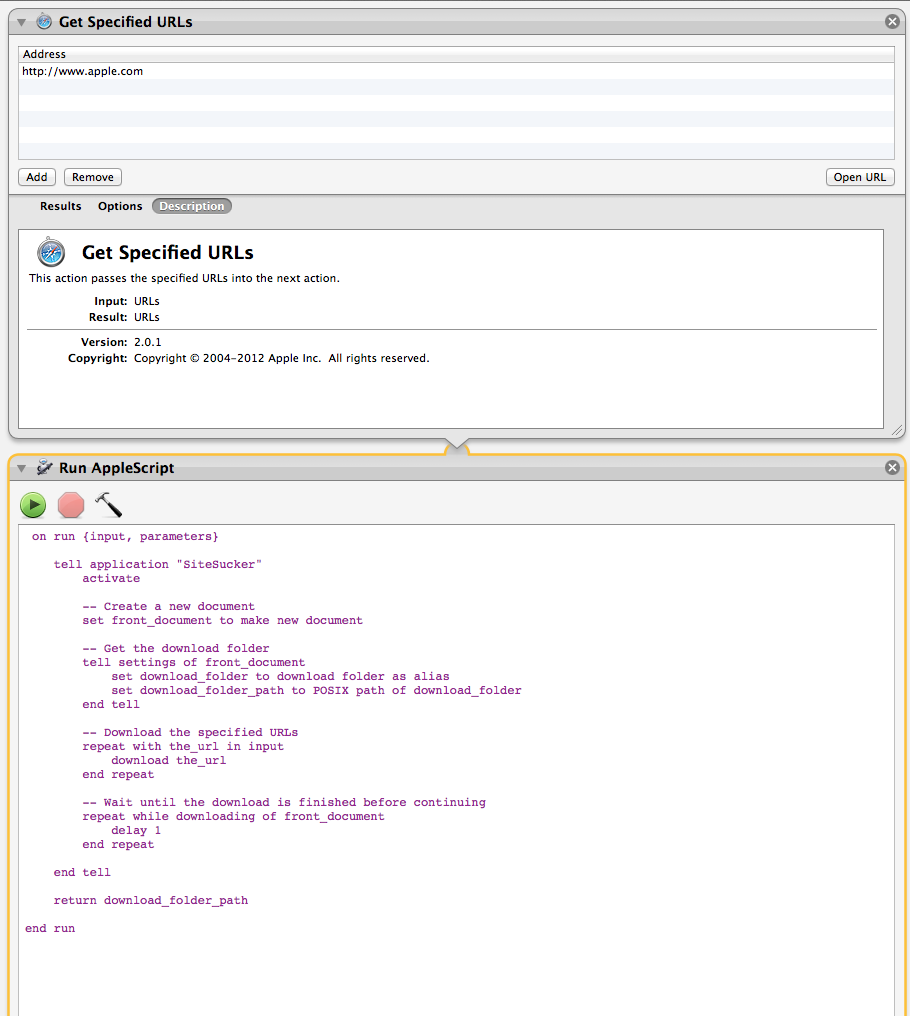
Task: Click the large Safari icon in the description panel
Action: (x=51, y=252)
